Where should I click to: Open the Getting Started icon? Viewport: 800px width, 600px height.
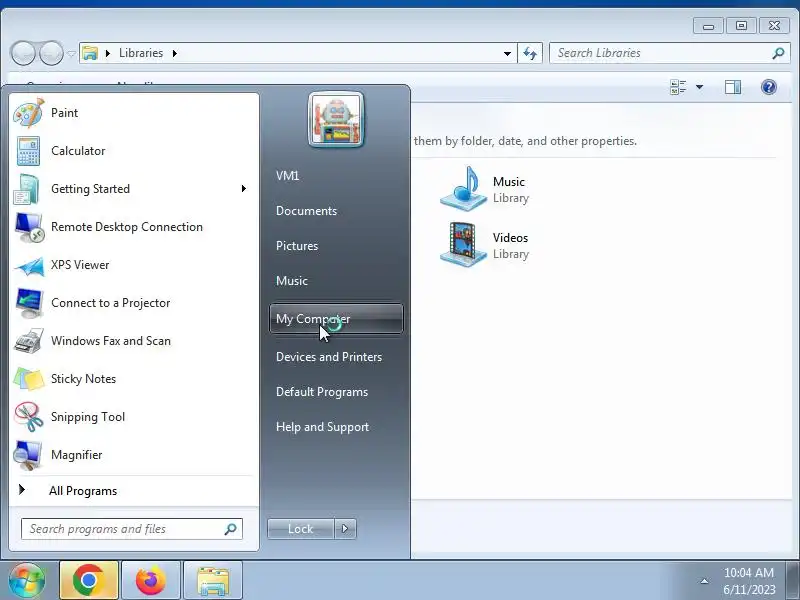pyautogui.click(x=27, y=189)
